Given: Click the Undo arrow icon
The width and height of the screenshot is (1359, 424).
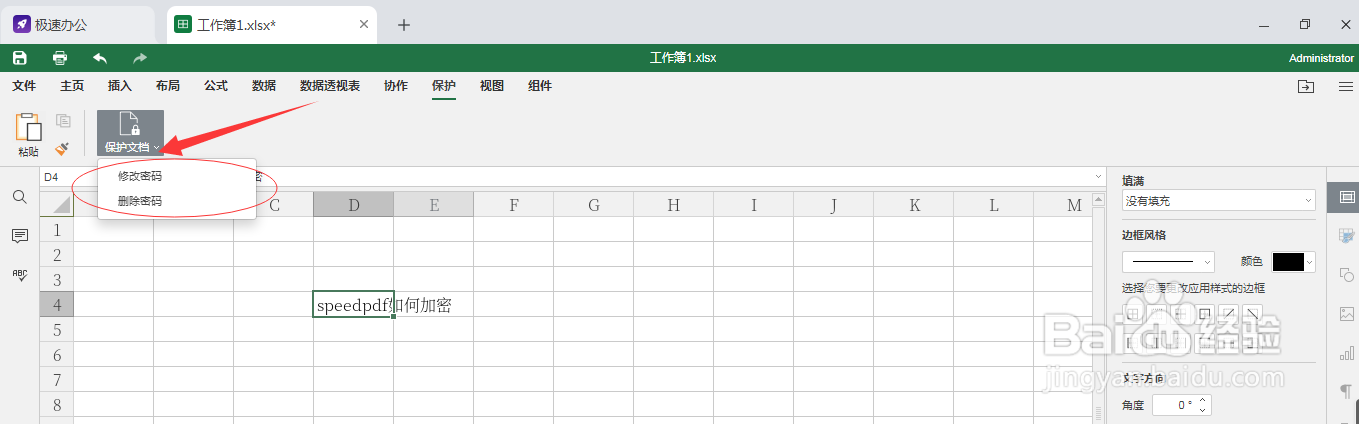Looking at the screenshot, I should pyautogui.click(x=100, y=58).
